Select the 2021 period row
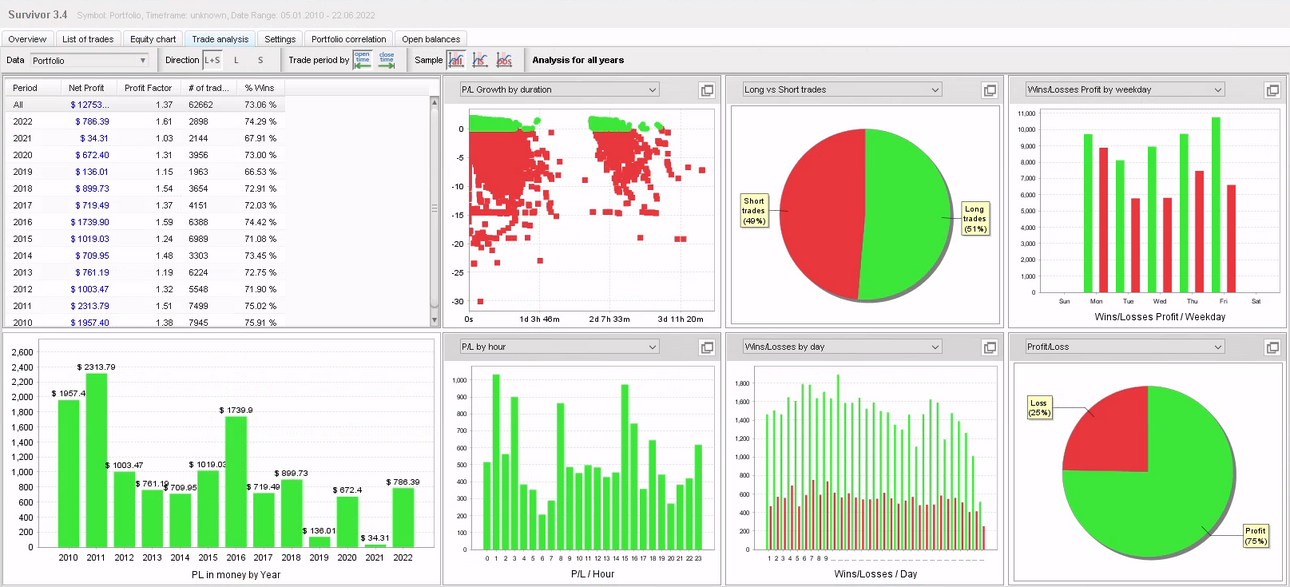Screen dimensions: 1290x587 pyautogui.click(x=143, y=138)
